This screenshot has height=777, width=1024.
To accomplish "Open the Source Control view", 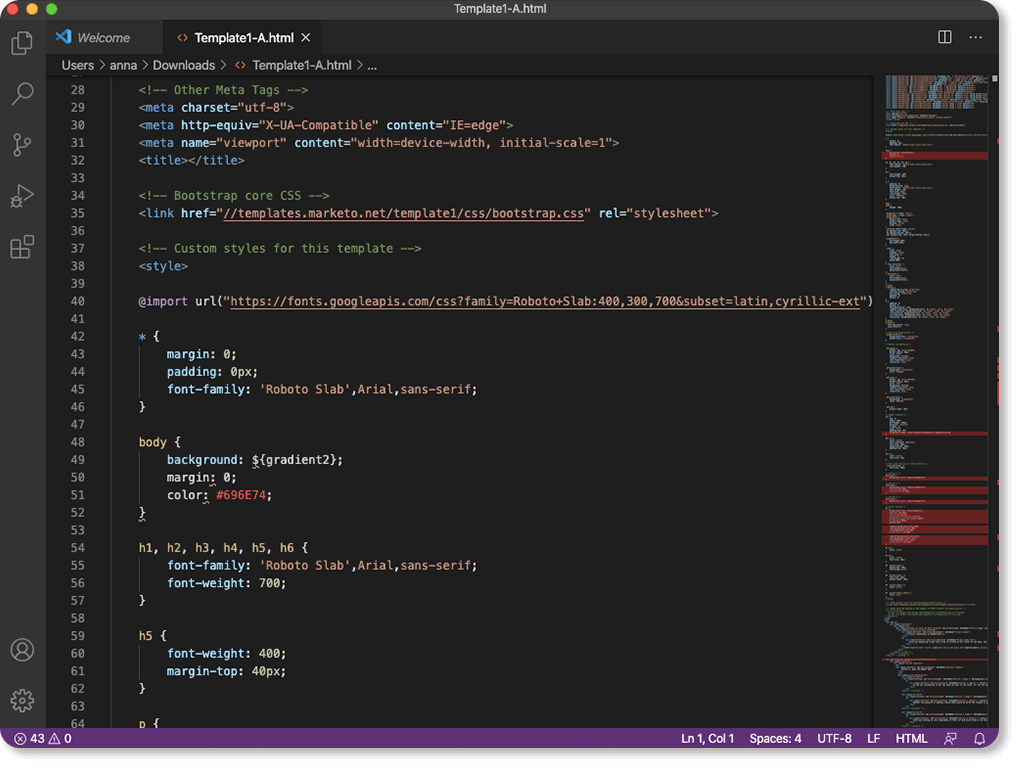I will (22, 145).
